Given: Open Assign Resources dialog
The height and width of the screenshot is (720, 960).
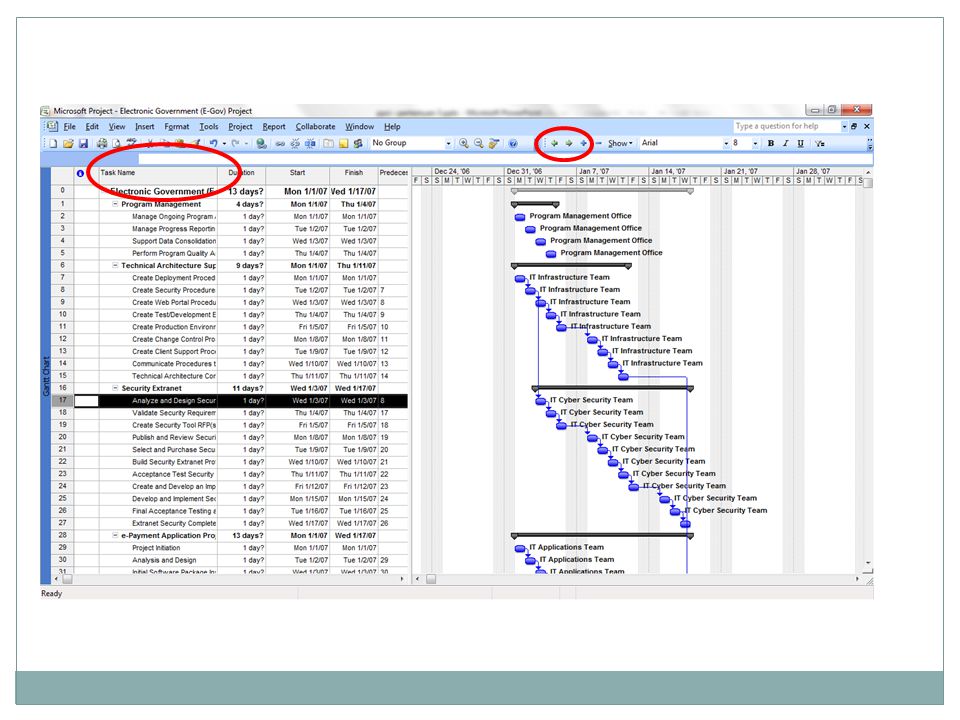Looking at the screenshot, I should 358,143.
